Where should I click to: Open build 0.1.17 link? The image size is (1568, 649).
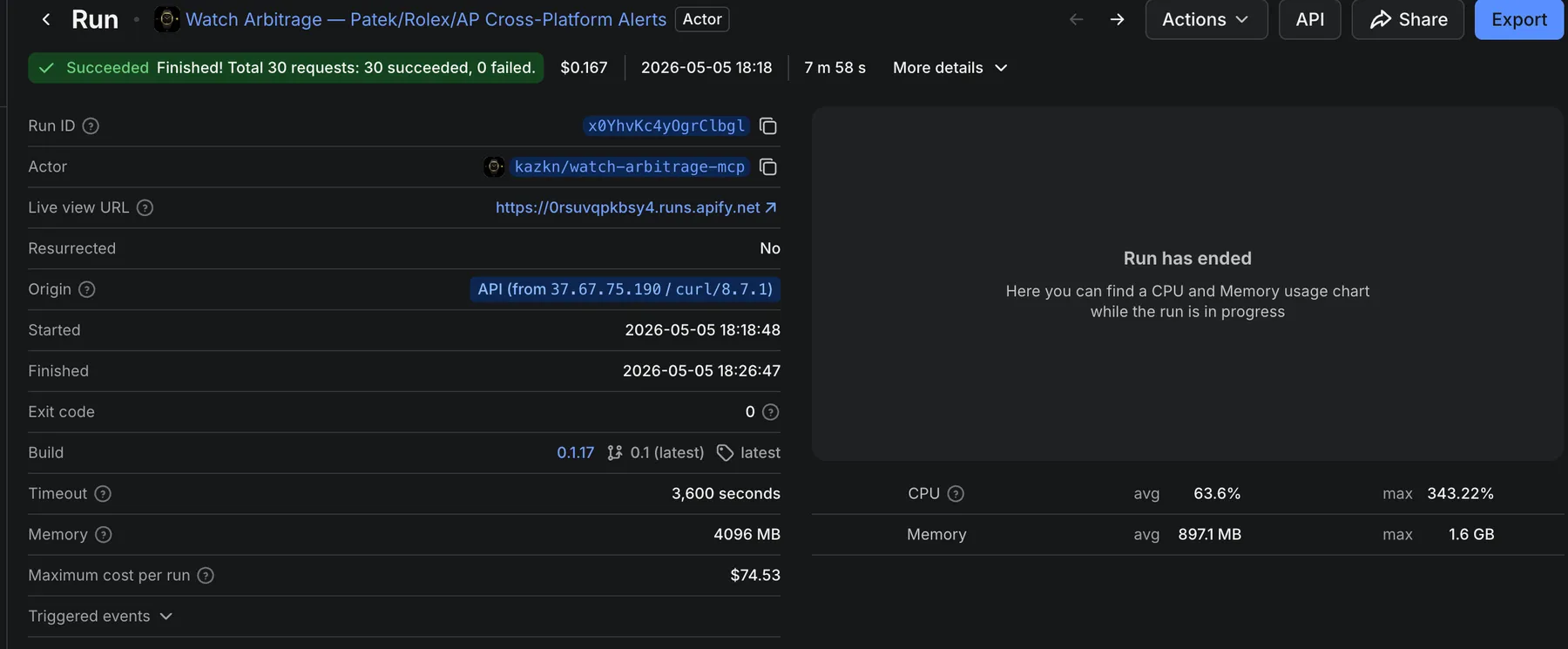coord(575,453)
